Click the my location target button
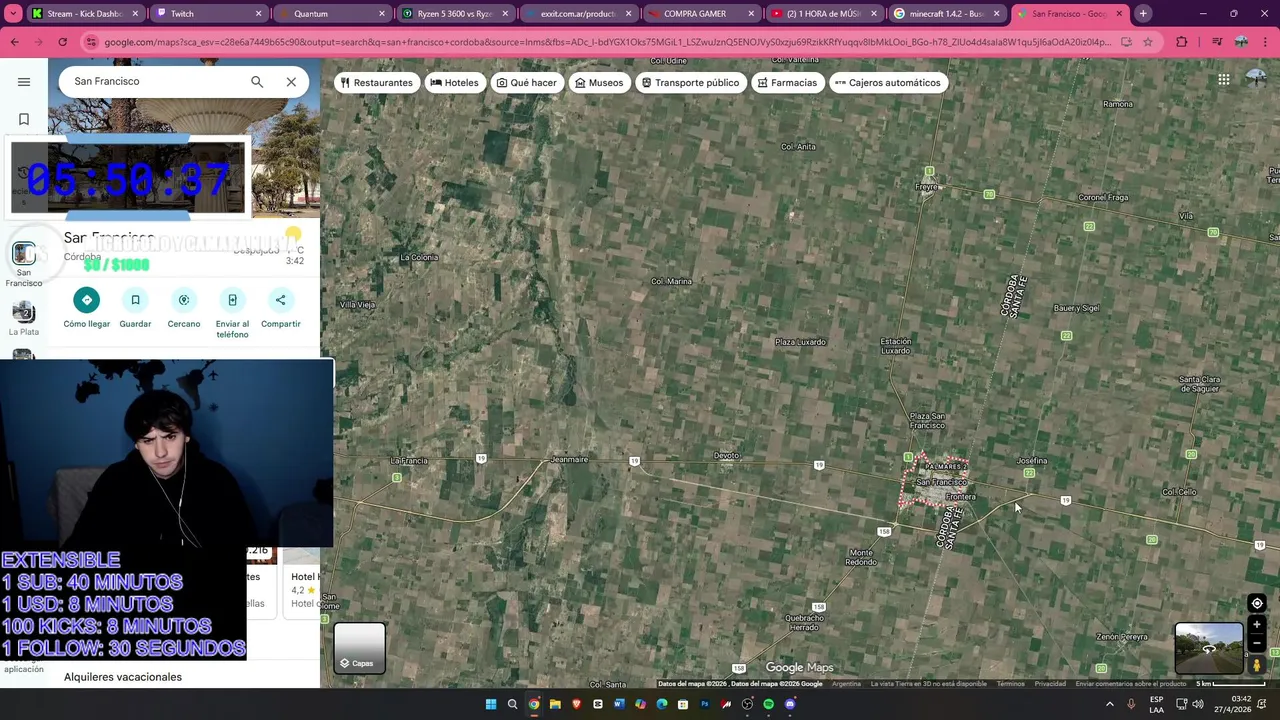1280x720 pixels. pos(1257,603)
